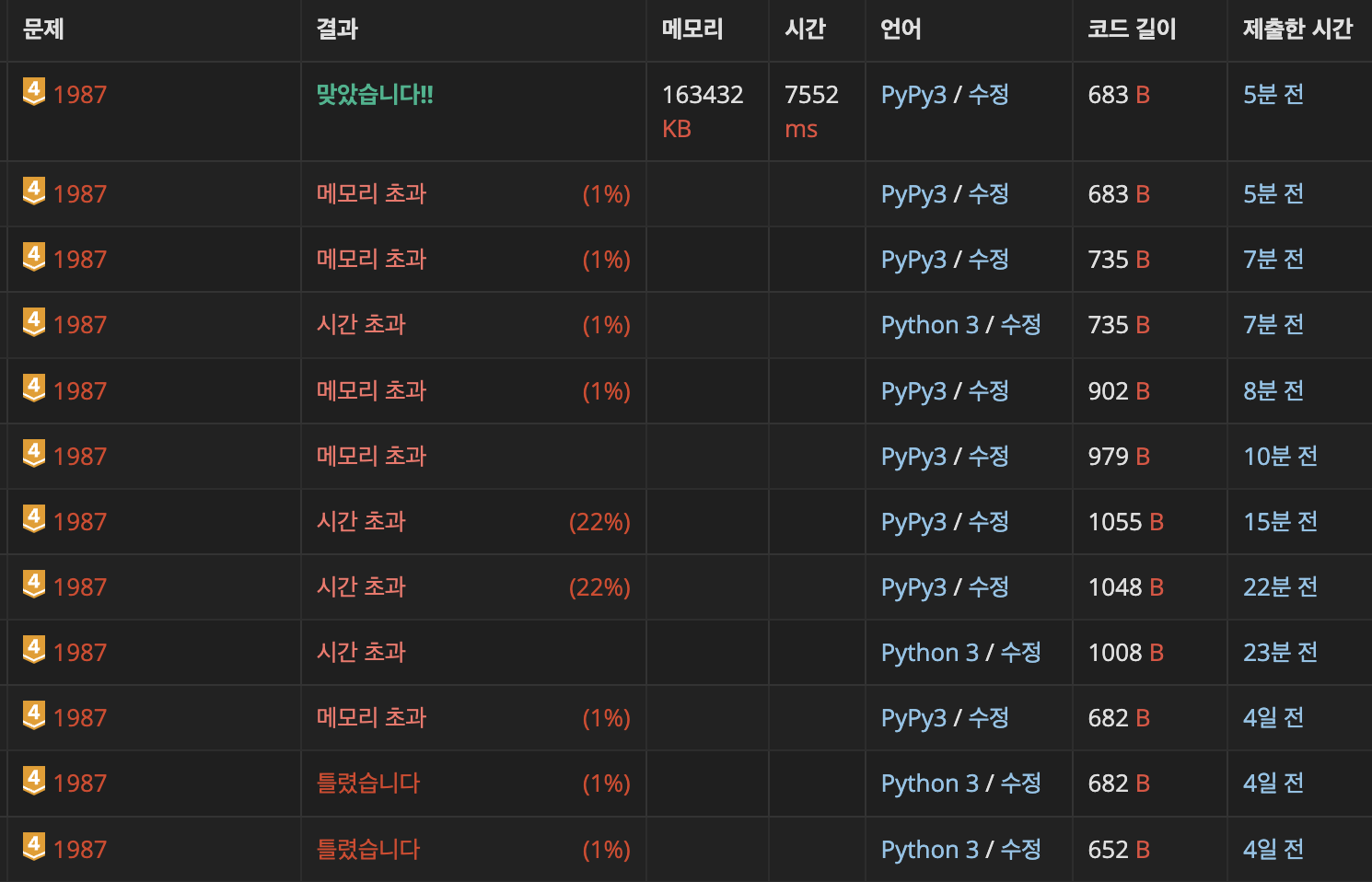1372x882 pixels.
Task: Click tier badge in the 902 B row
Action: point(34,388)
